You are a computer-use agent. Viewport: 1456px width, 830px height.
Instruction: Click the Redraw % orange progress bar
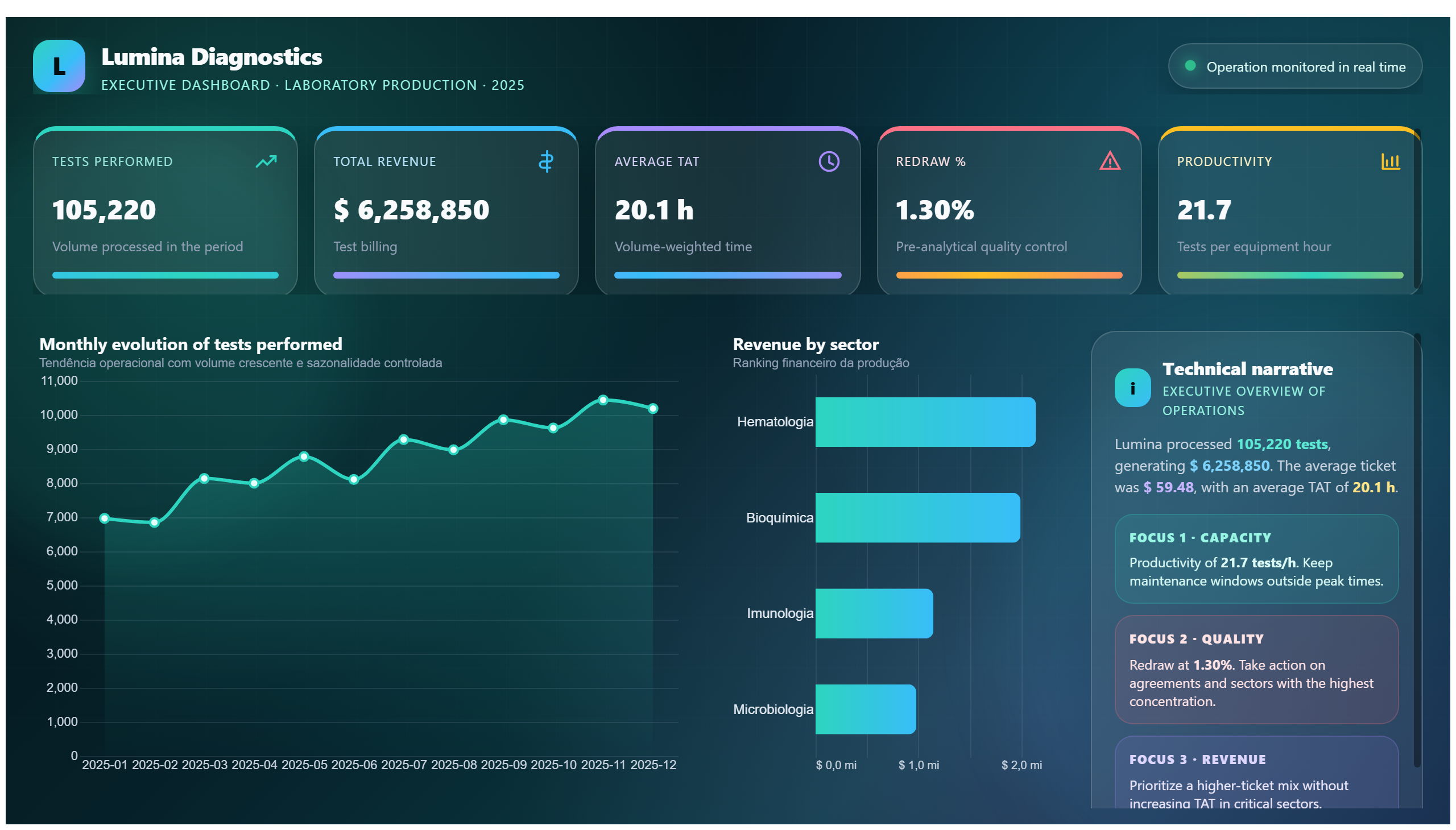coord(1009,275)
